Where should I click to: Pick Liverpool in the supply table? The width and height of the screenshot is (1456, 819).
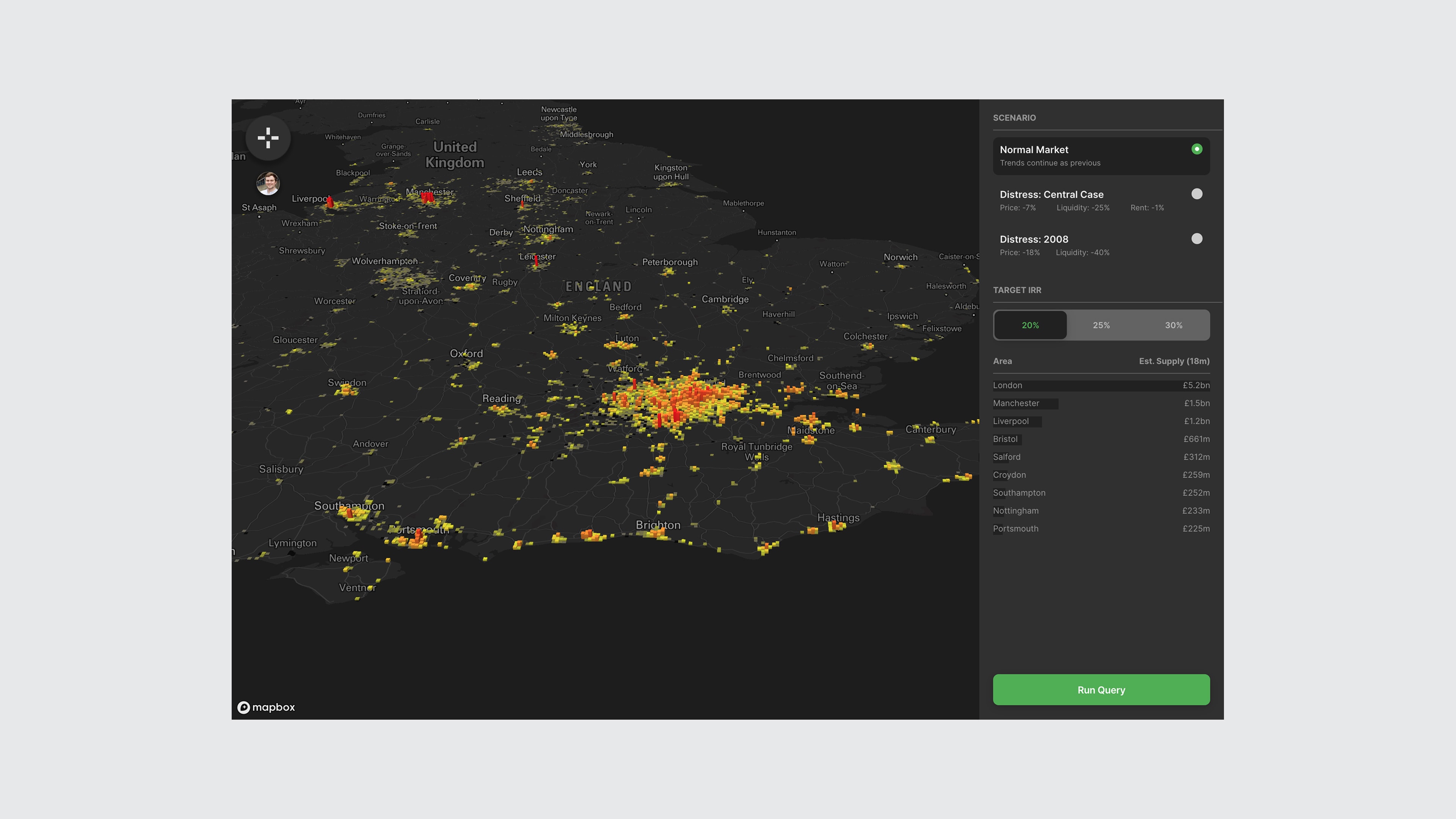click(1101, 421)
